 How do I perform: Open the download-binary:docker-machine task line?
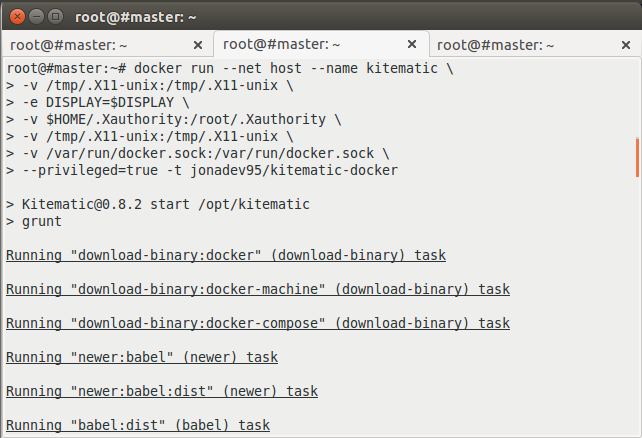click(258, 289)
